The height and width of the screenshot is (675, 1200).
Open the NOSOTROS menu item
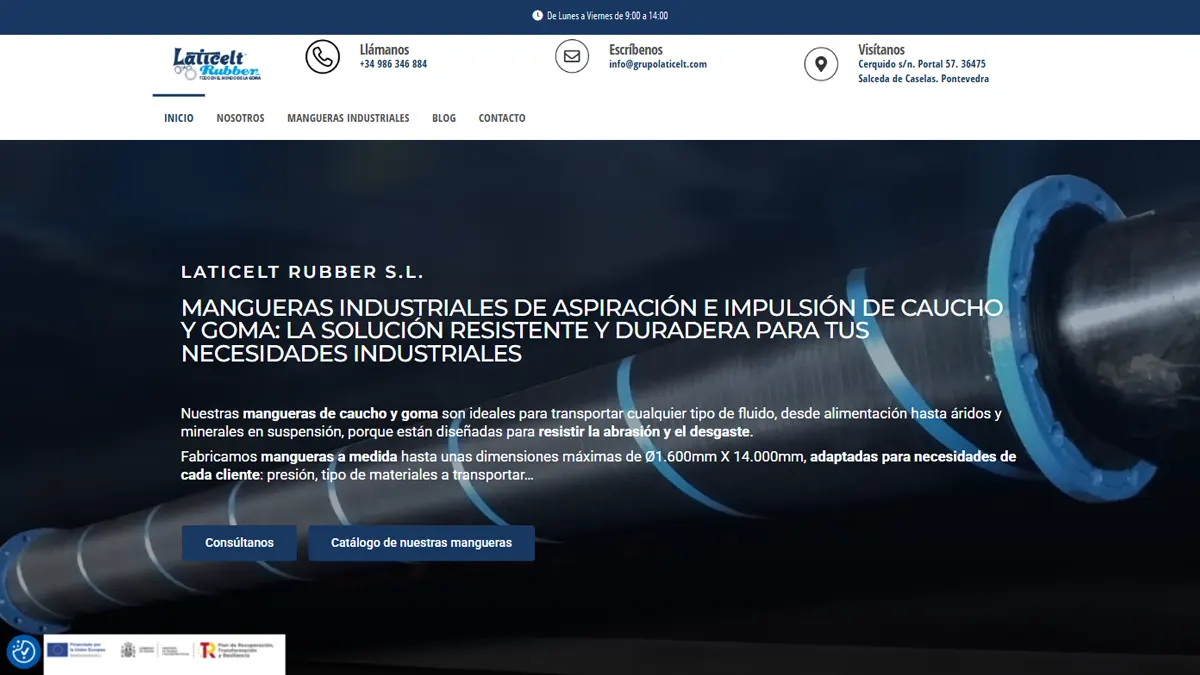point(240,118)
